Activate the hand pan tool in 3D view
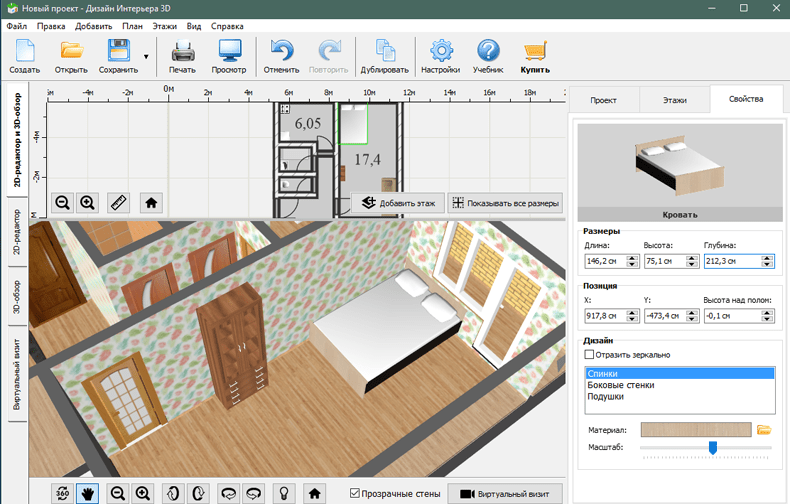The image size is (790, 504). [88, 493]
